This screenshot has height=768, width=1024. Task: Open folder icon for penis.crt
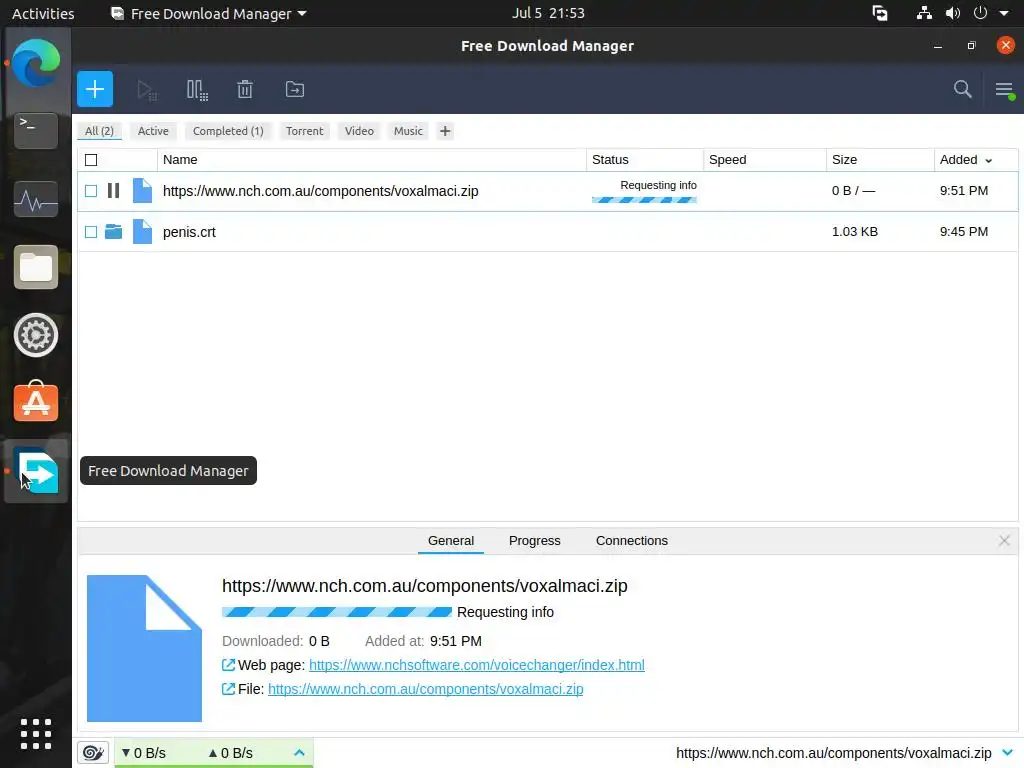(x=113, y=231)
